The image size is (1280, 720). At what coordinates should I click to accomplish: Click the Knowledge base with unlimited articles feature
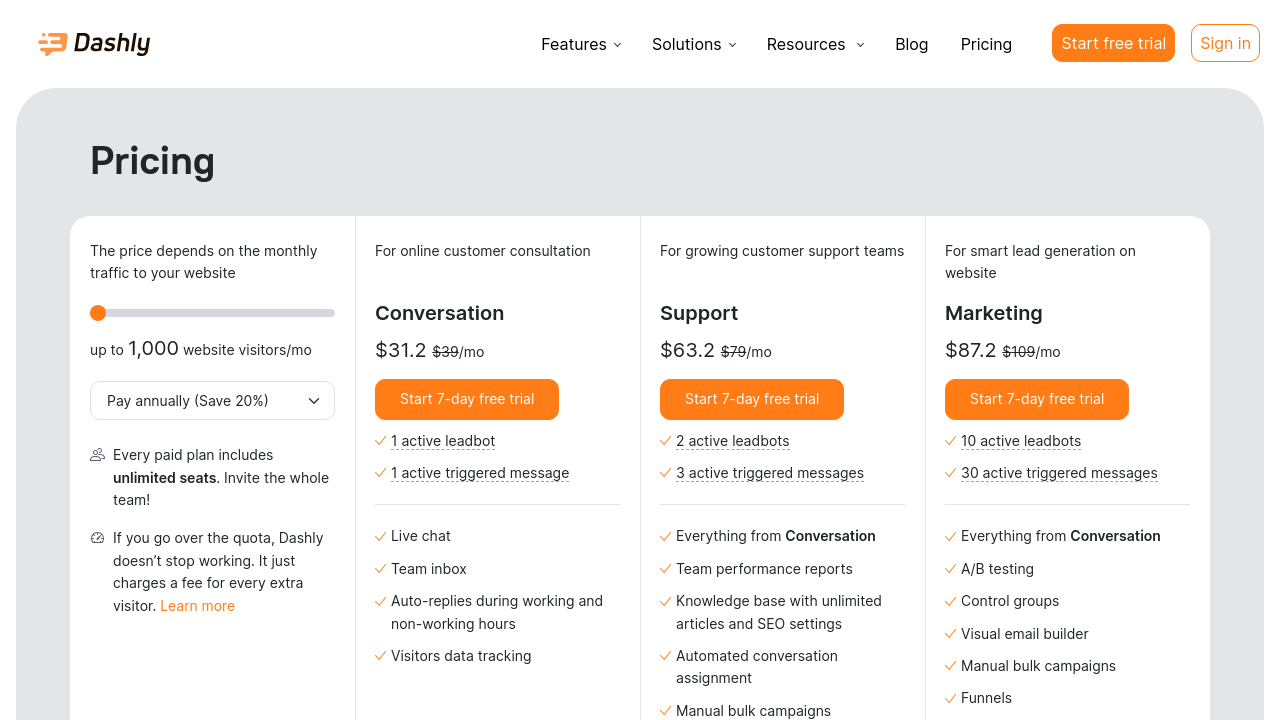click(x=779, y=612)
